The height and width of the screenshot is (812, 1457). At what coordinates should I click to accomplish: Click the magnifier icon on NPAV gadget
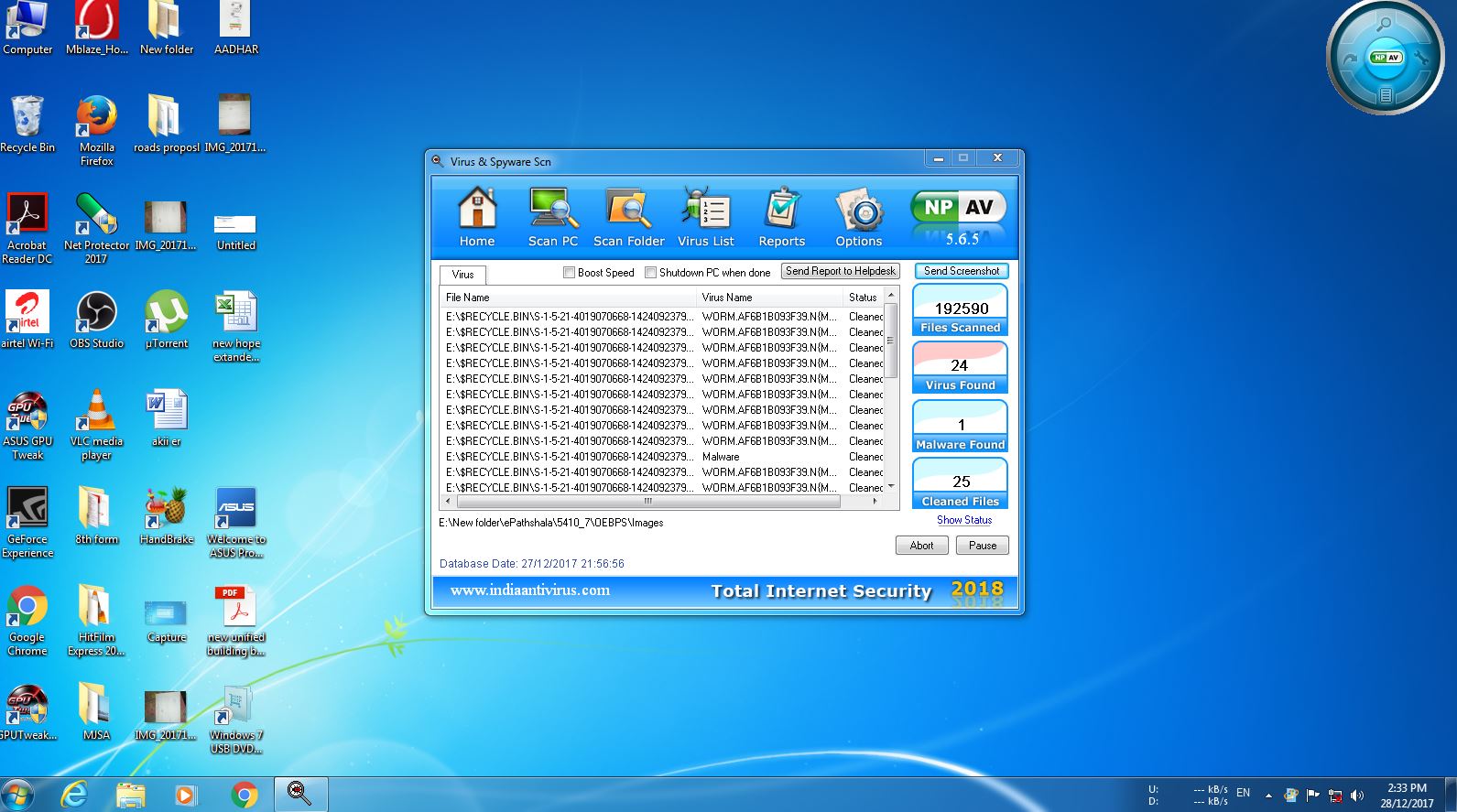[x=1385, y=24]
